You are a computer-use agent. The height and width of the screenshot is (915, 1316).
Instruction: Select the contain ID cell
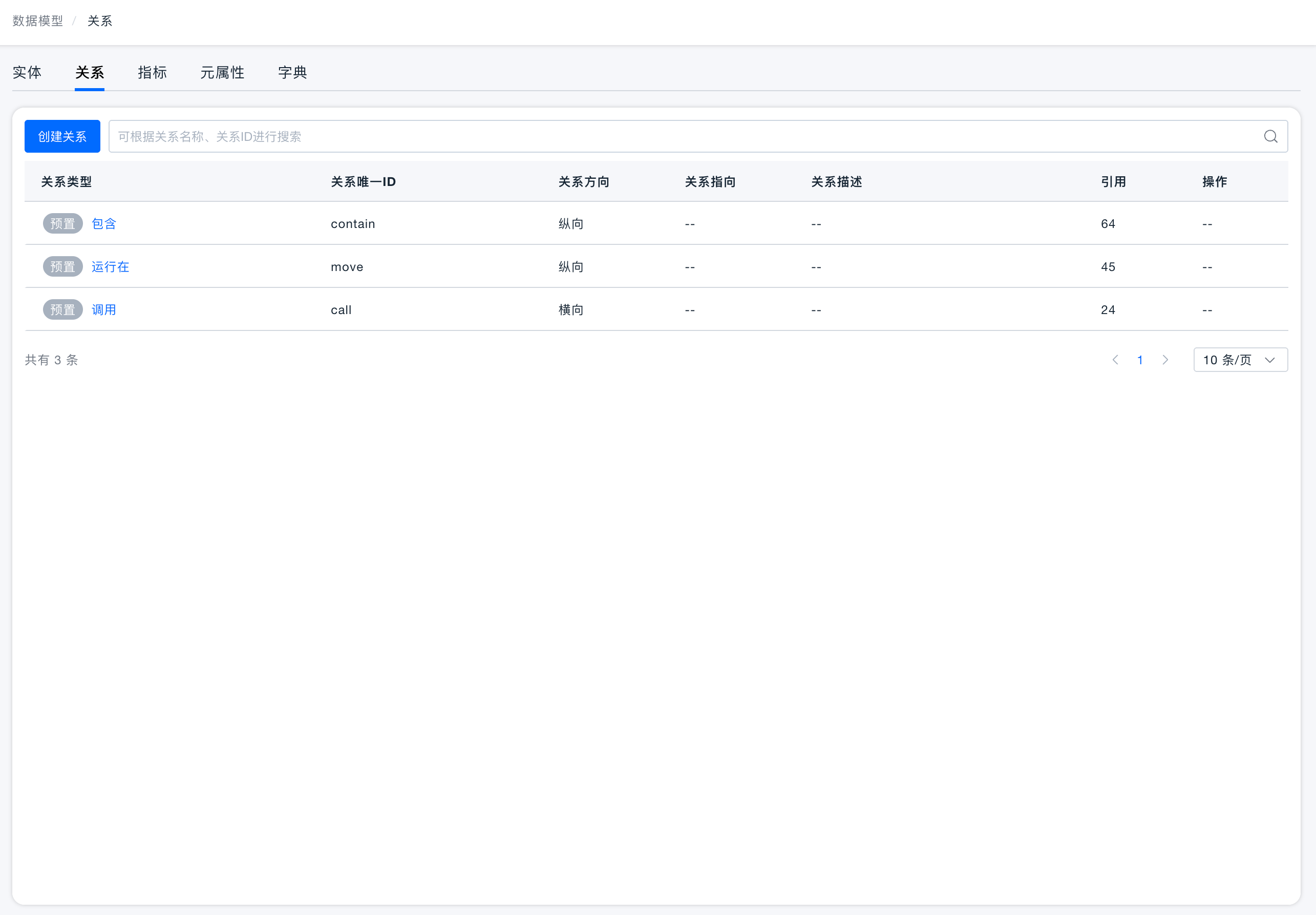click(353, 223)
